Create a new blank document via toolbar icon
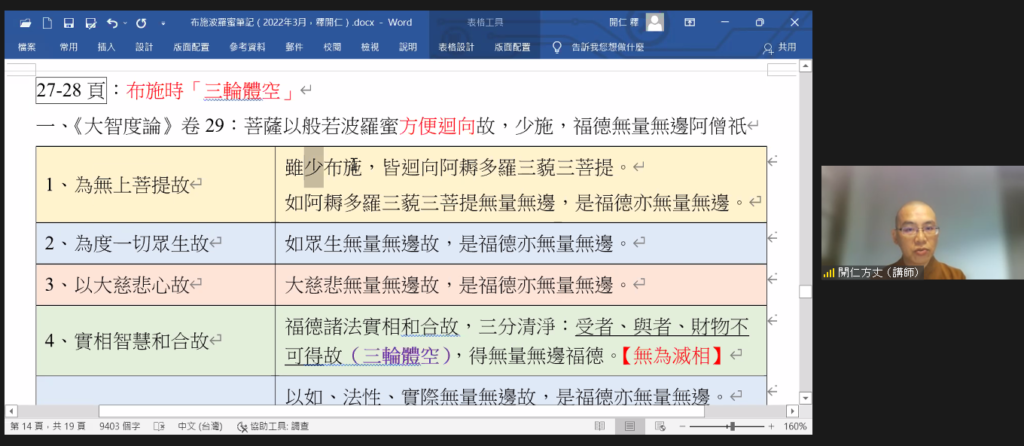This screenshot has width=1024, height=446. (x=48, y=22)
